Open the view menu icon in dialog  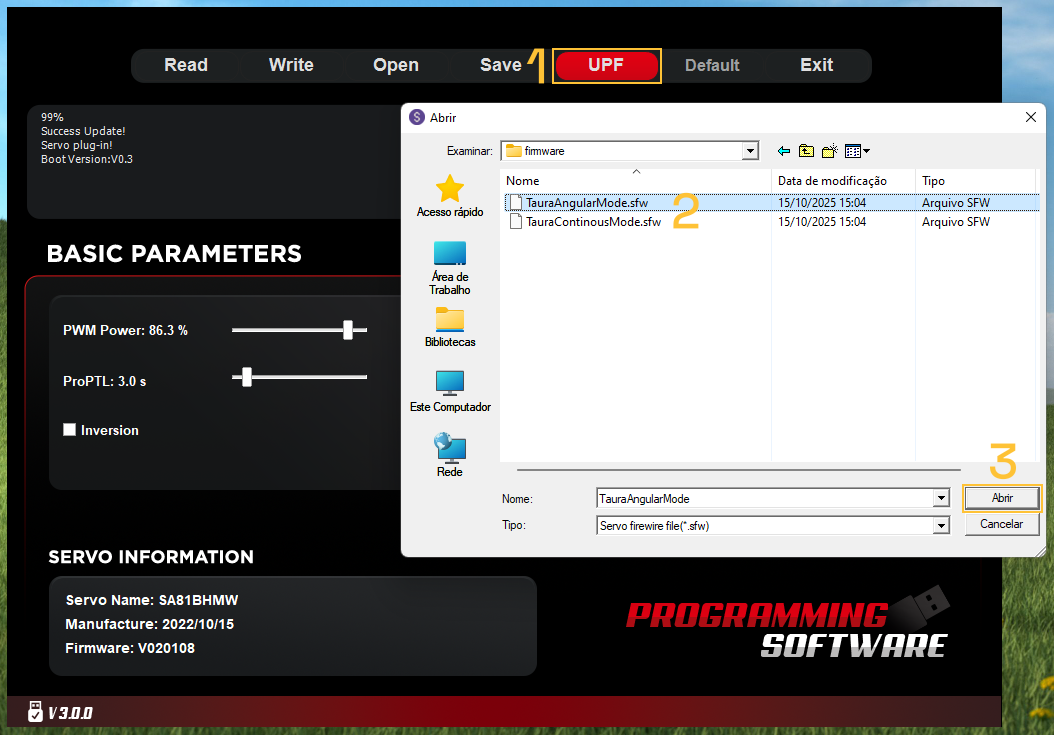(856, 151)
